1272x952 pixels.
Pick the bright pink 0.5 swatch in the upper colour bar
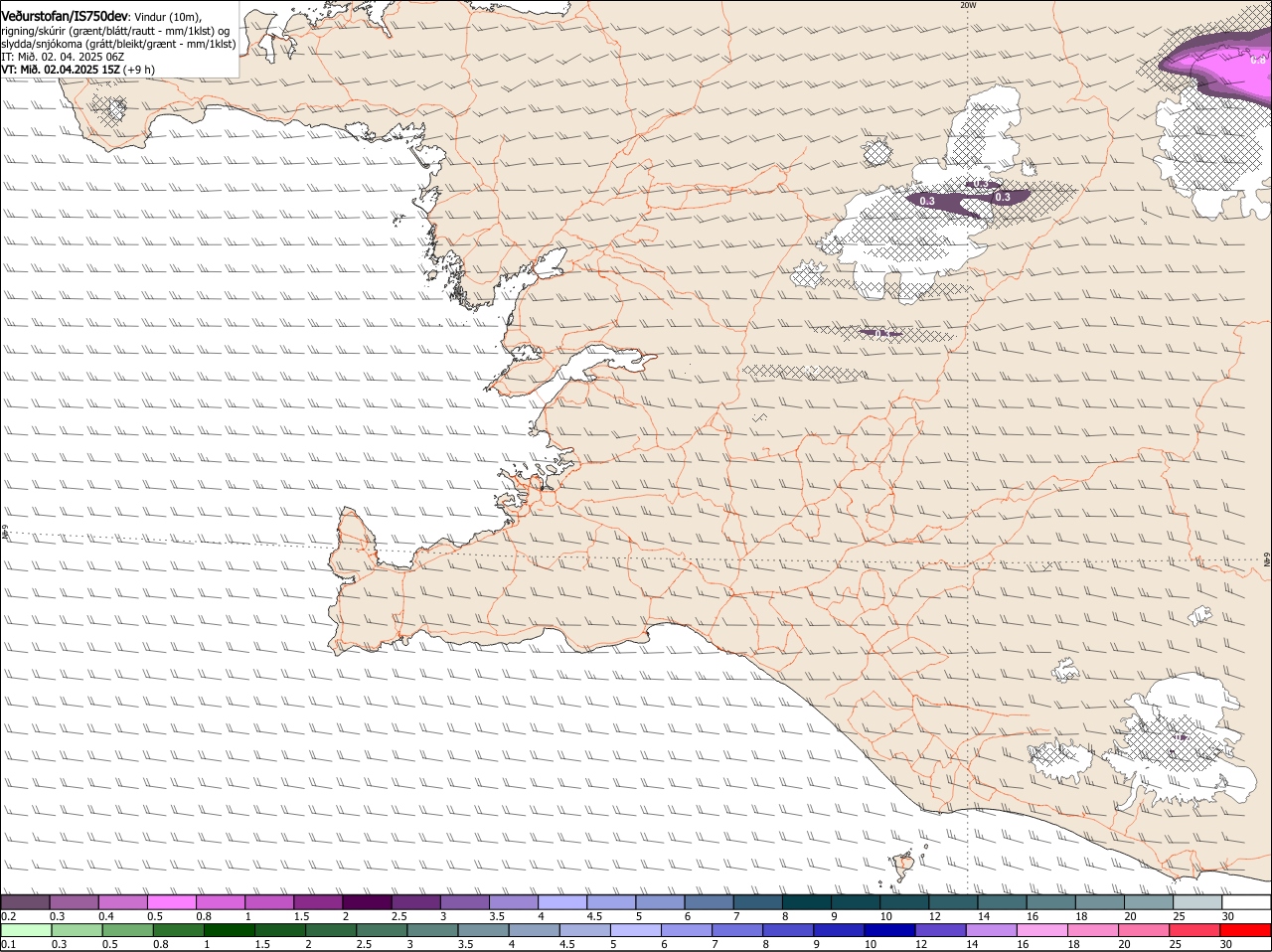pyautogui.click(x=171, y=902)
